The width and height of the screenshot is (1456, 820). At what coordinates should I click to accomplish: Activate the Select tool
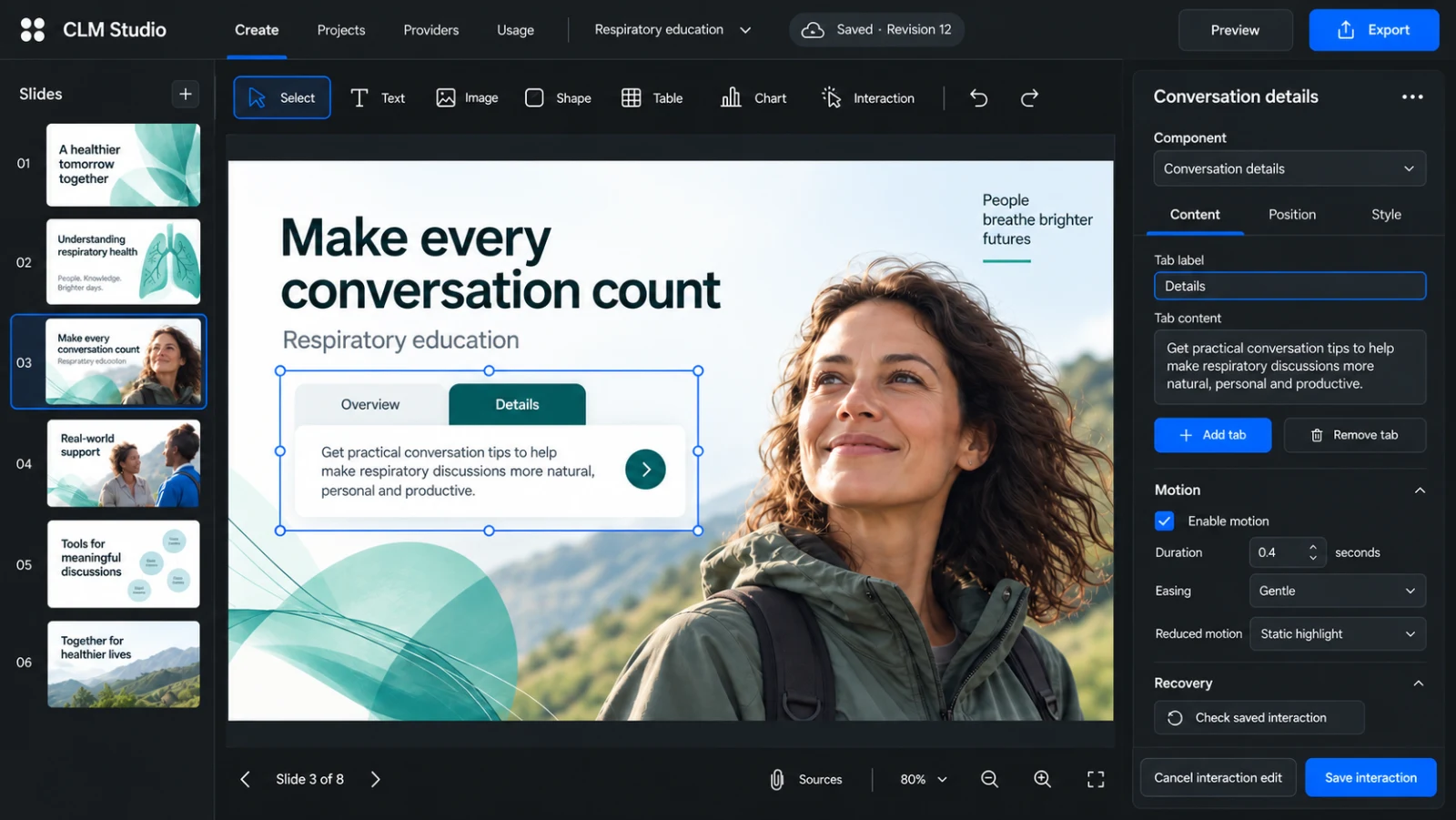[x=282, y=97]
